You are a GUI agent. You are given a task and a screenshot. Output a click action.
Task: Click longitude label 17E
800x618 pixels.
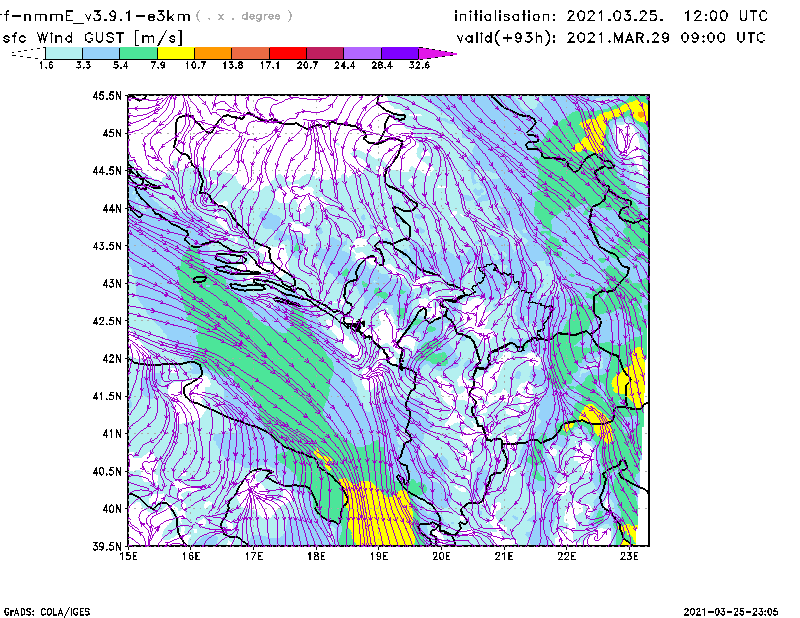coord(254,556)
